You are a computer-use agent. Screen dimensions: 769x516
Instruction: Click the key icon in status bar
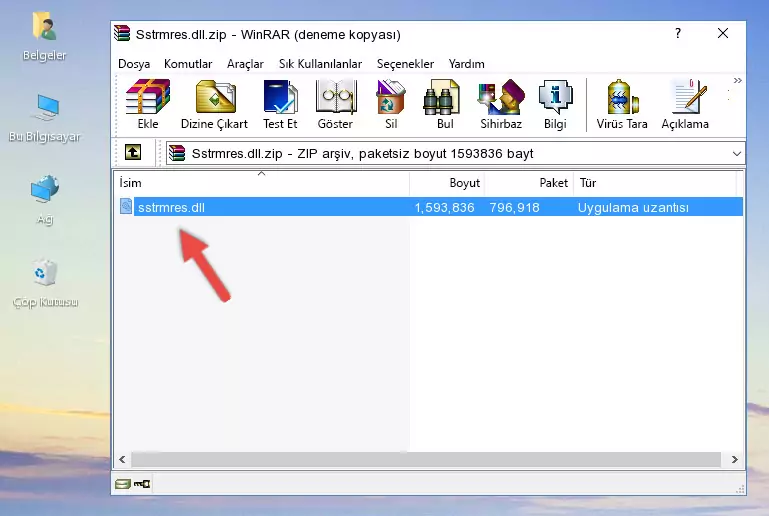(x=142, y=484)
